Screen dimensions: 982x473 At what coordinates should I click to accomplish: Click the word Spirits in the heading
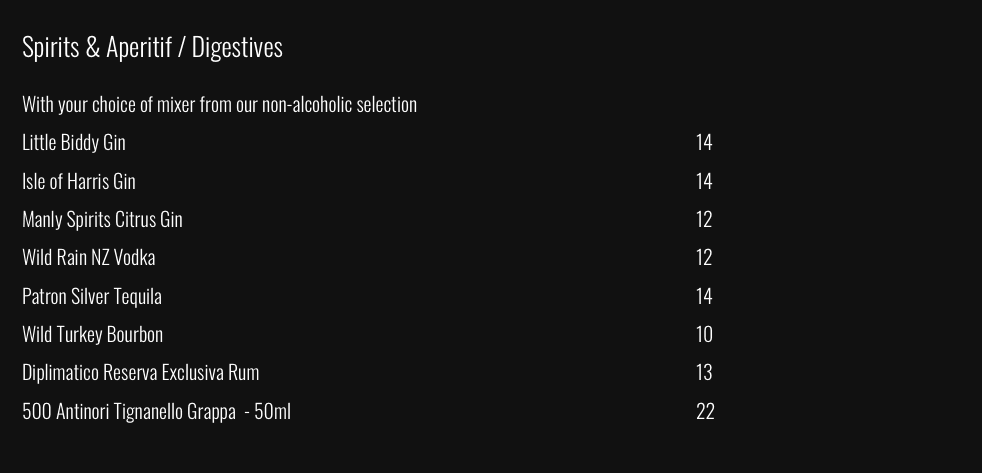click(50, 47)
